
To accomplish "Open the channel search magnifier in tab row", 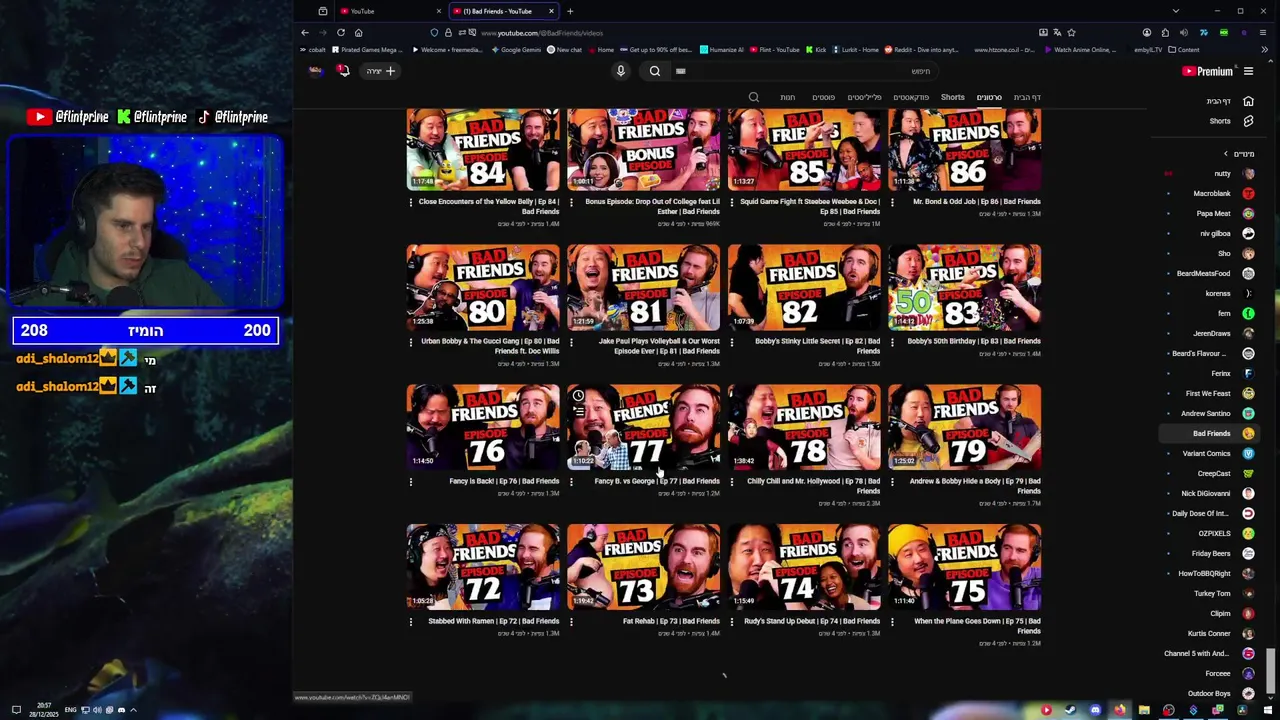I will pyautogui.click(x=754, y=97).
